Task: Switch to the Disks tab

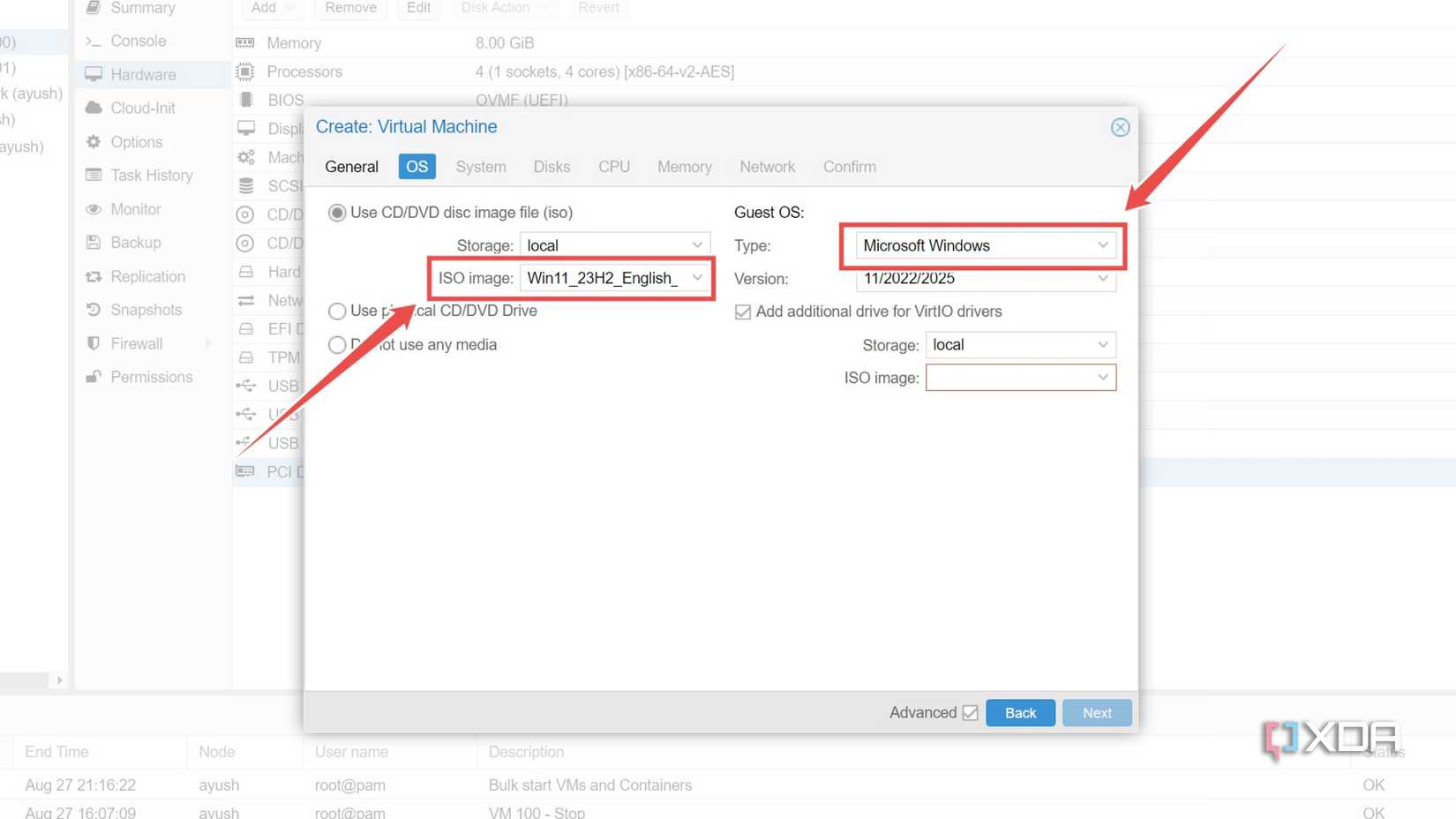Action: coord(552,167)
